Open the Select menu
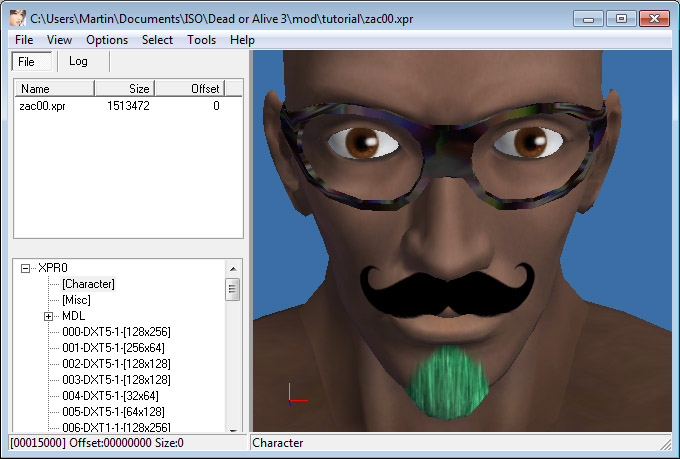 click(157, 40)
